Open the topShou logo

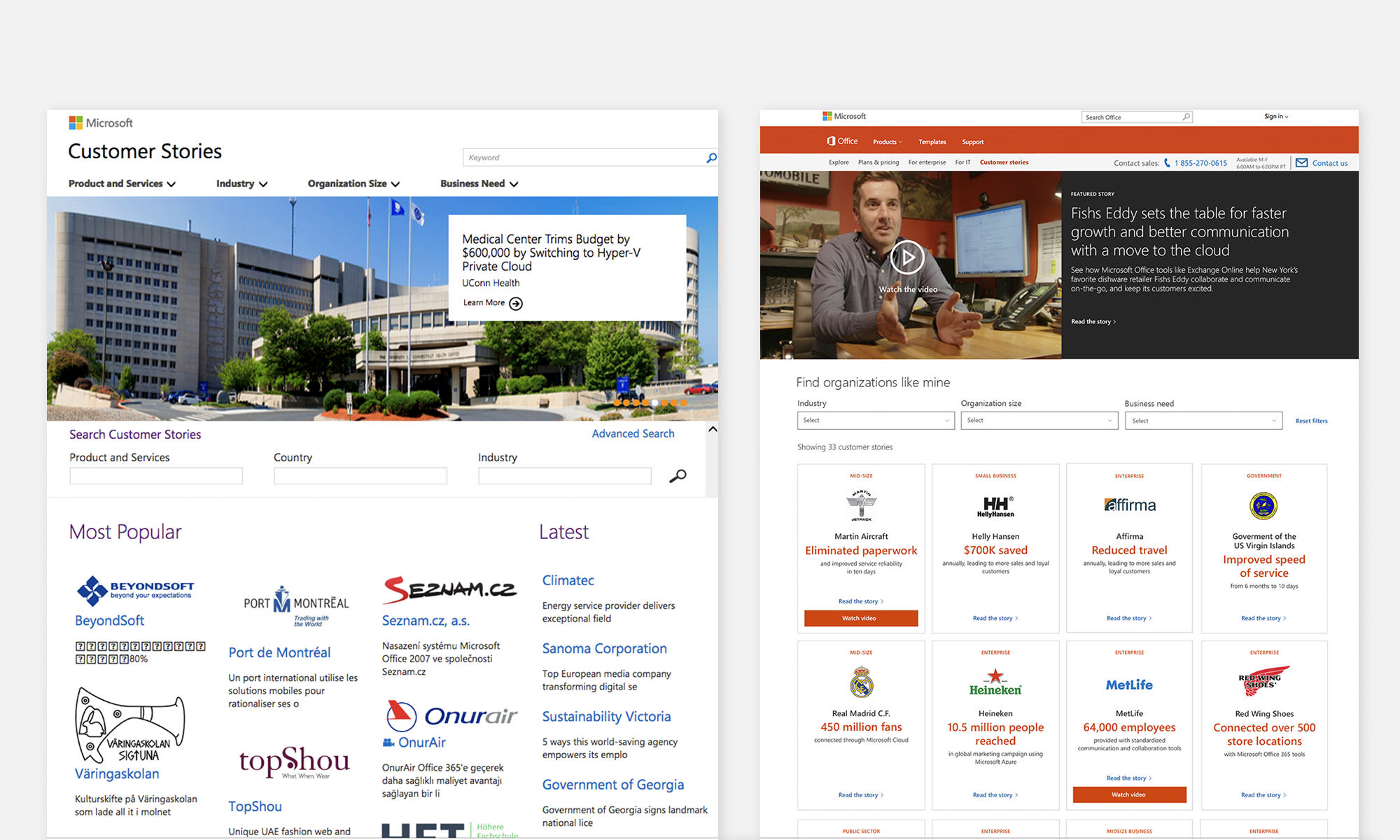click(x=294, y=762)
